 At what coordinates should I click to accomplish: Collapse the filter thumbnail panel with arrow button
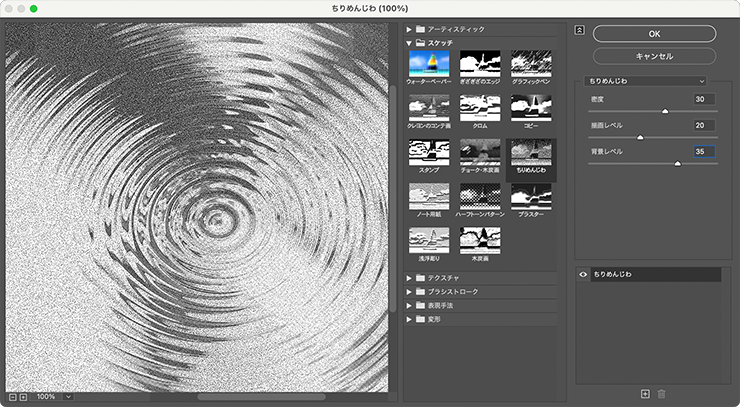pos(579,29)
